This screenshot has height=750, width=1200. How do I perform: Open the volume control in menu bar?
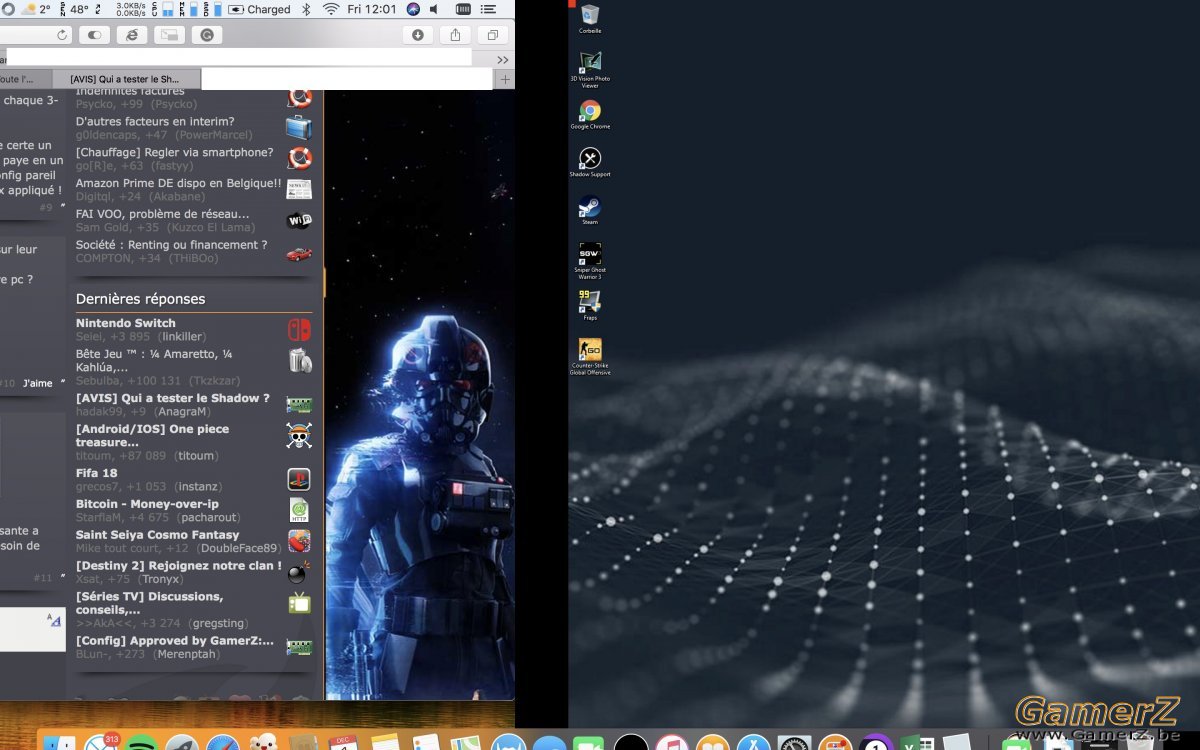click(434, 9)
